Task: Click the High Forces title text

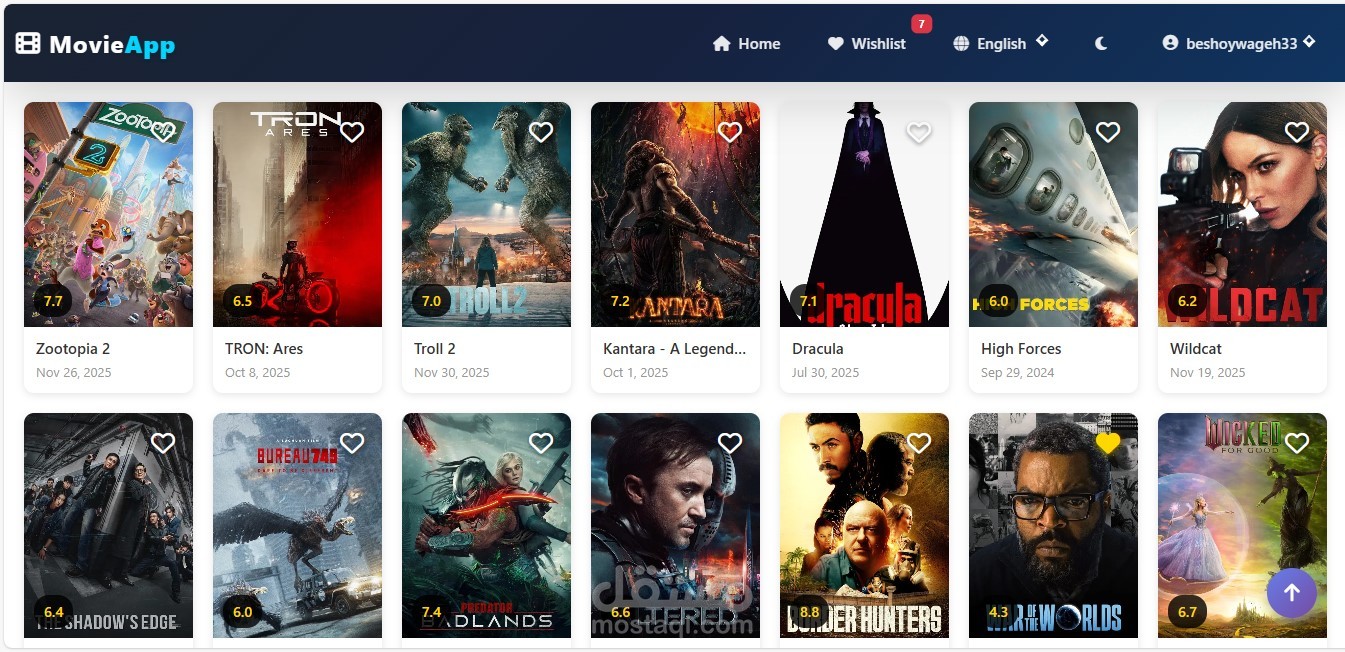Action: pos(1021,349)
